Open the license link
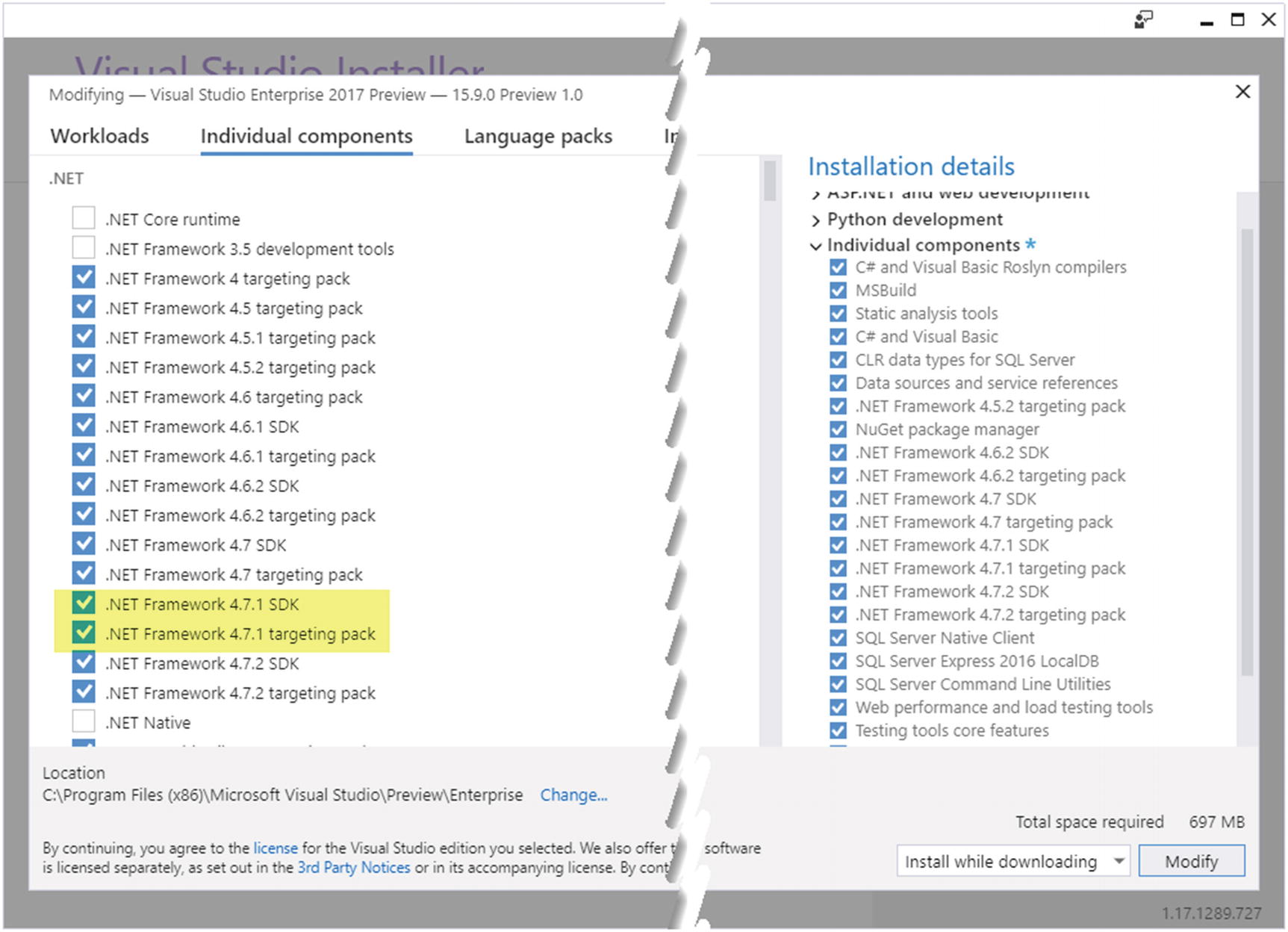This screenshot has width=1288, height=932. pos(276,848)
